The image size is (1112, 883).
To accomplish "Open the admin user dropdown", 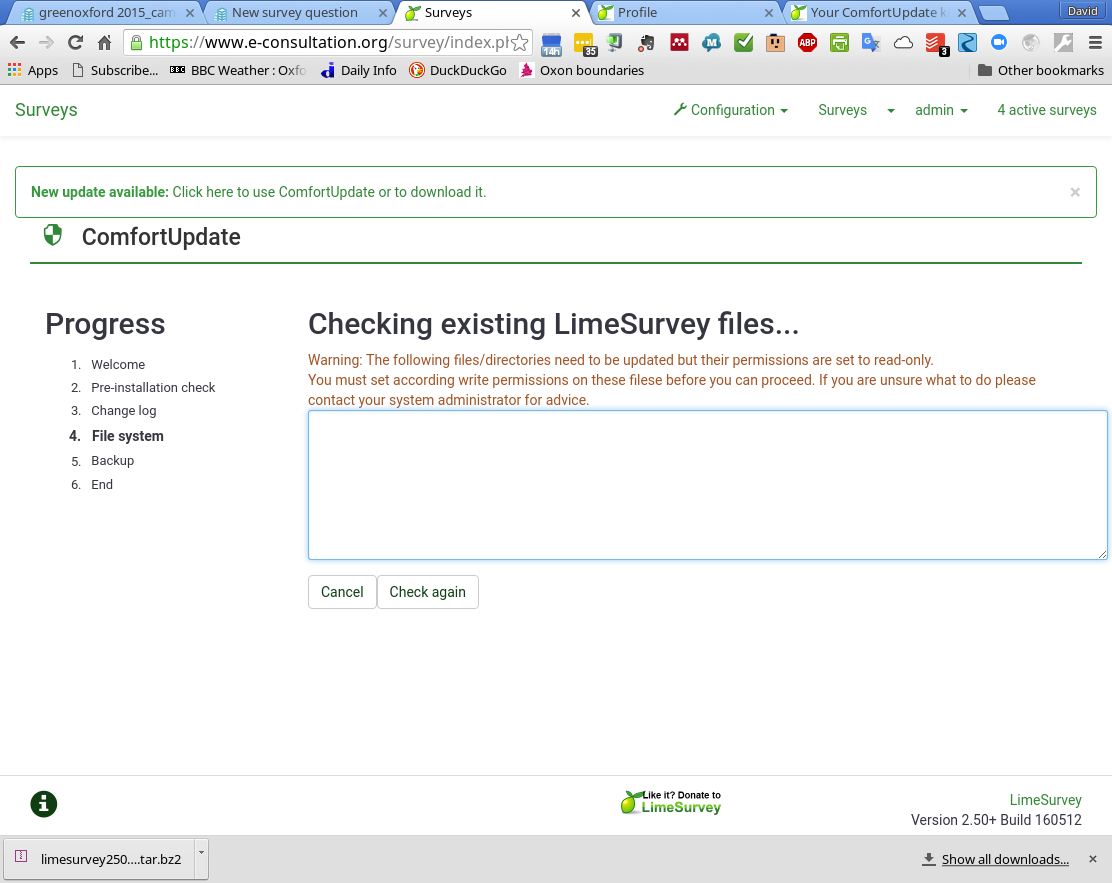I will pos(941,110).
